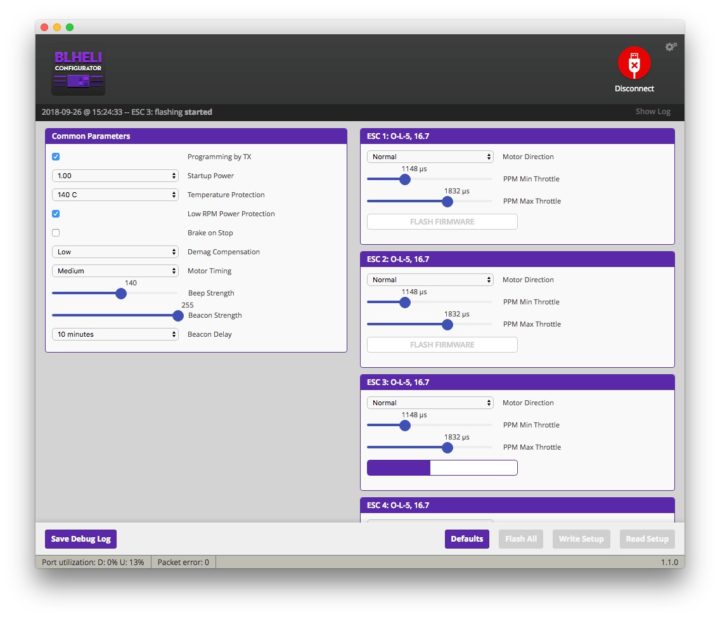
Task: Click the green macOS fullscreen button
Action: coord(69,26)
